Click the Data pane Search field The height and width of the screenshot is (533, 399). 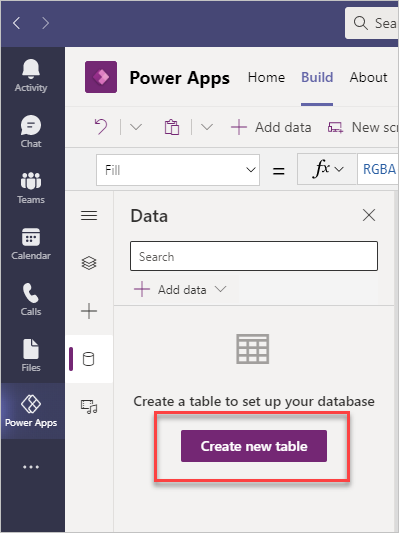(x=254, y=256)
